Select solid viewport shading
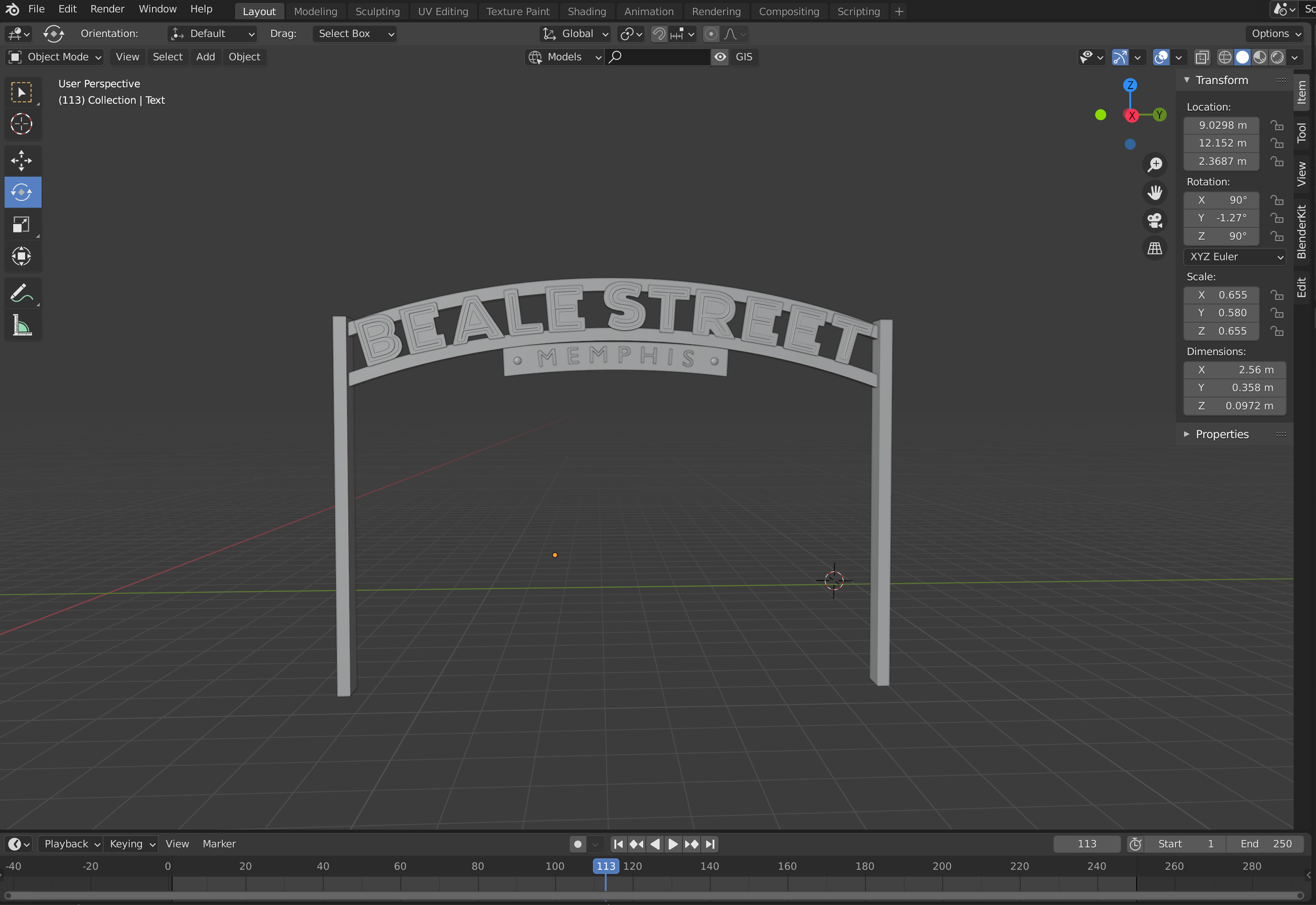 pyautogui.click(x=1242, y=57)
